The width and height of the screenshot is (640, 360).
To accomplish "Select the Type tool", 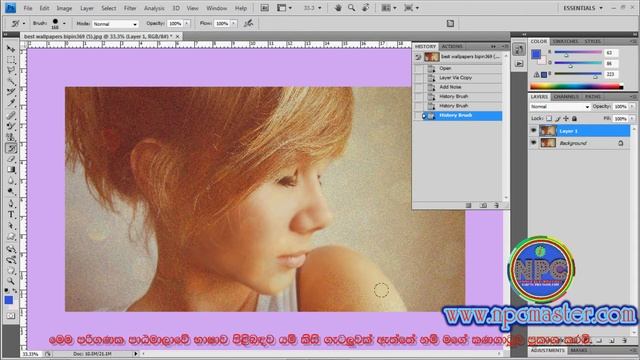I will click(x=11, y=215).
